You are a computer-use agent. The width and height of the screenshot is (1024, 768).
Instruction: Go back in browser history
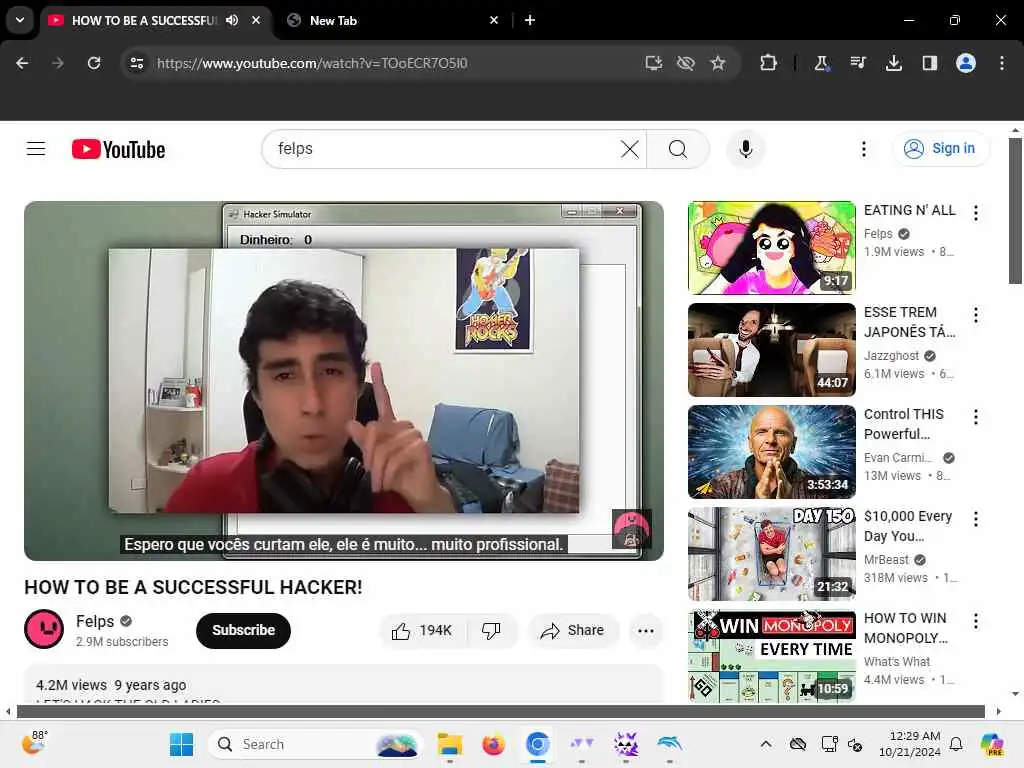(x=22, y=63)
